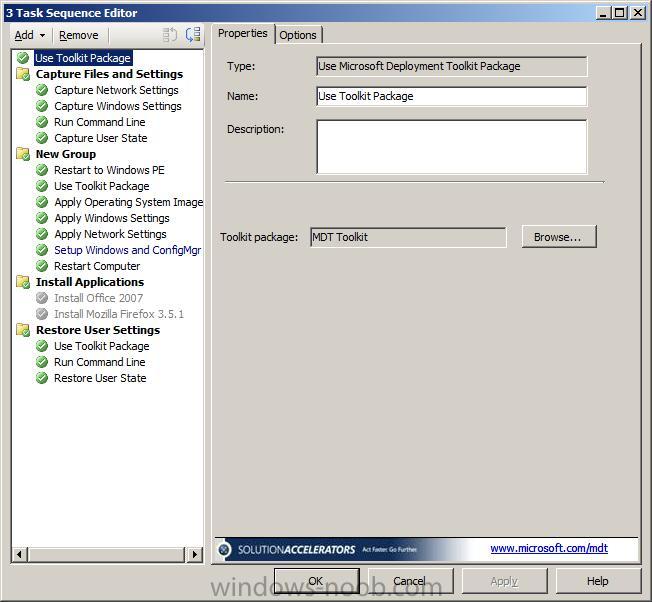Click the Type field showing Use Microsoft Deployment Toolkit Package
Screen dimensions: 652x602
(452, 66)
